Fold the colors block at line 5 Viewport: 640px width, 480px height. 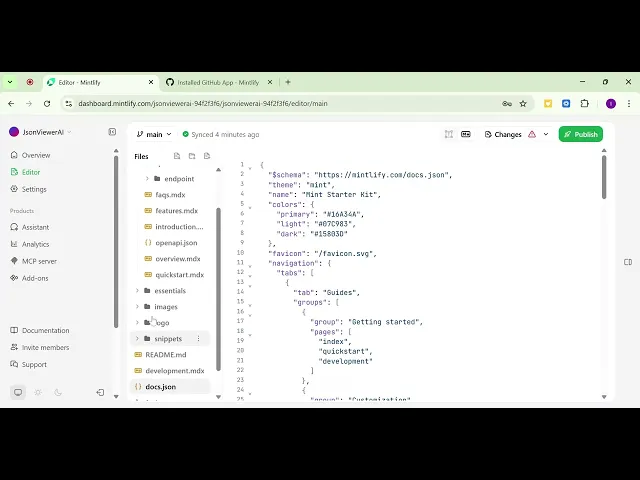point(250,208)
